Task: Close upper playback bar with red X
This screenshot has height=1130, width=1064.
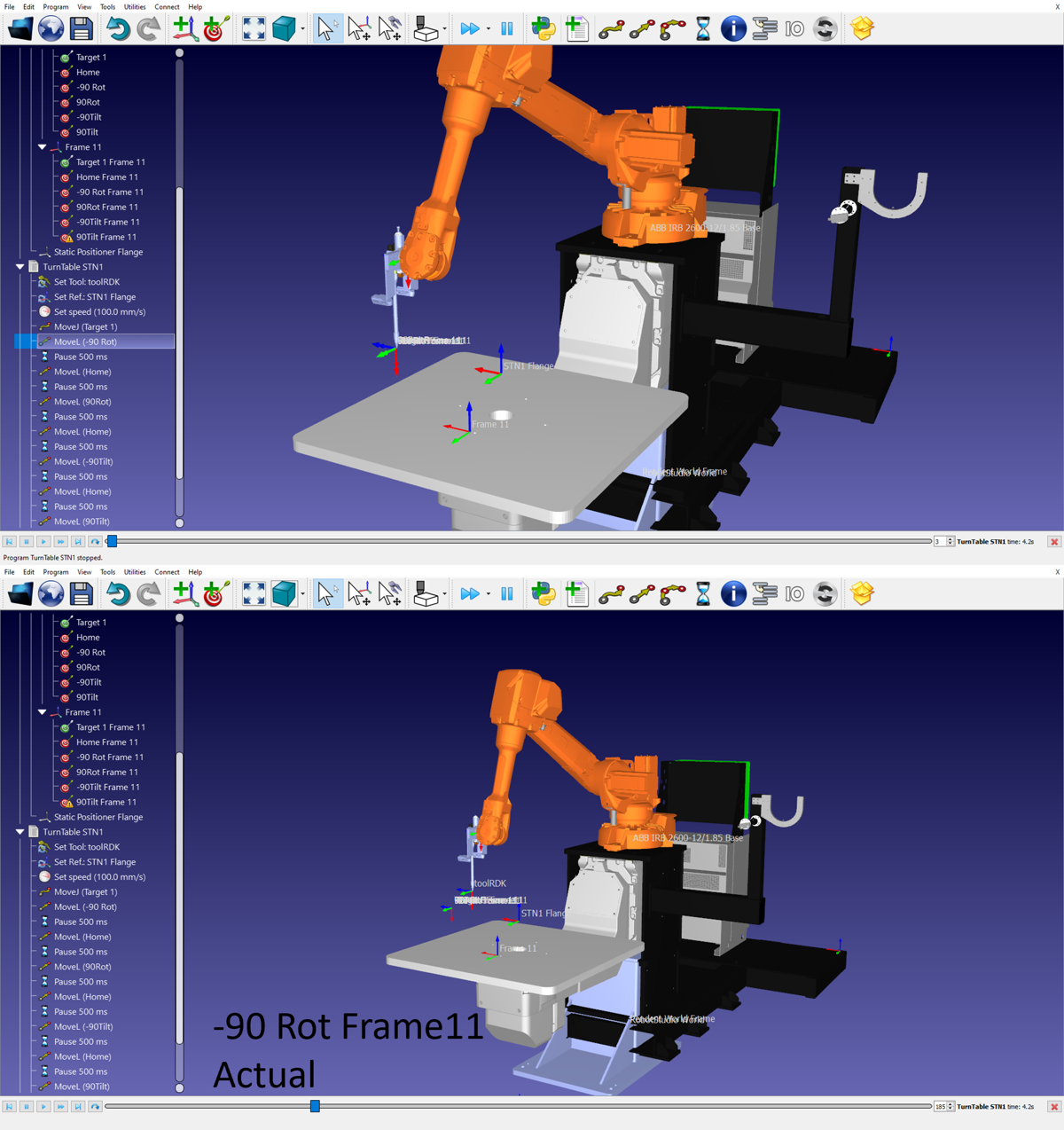Action: (1054, 541)
